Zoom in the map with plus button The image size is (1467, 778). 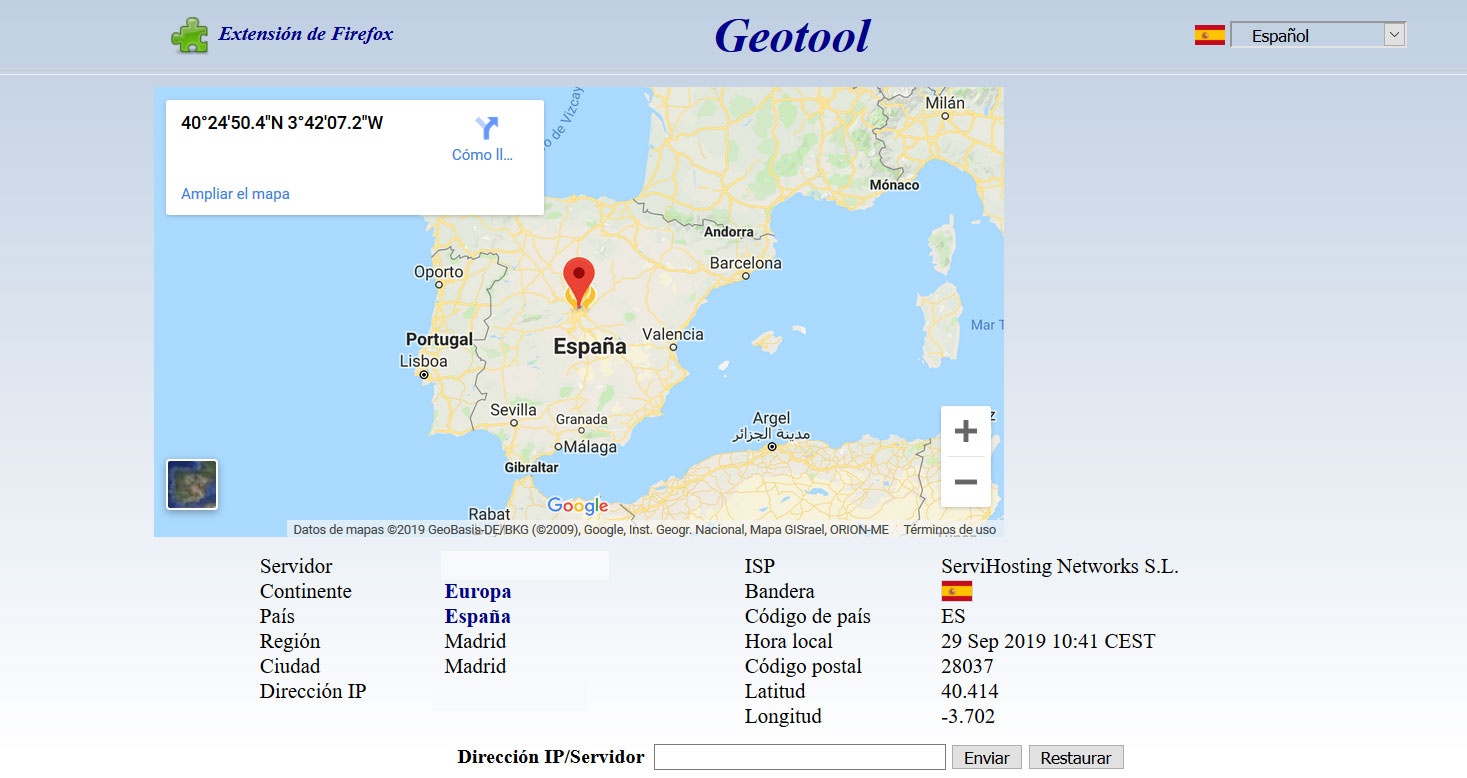[x=966, y=431]
